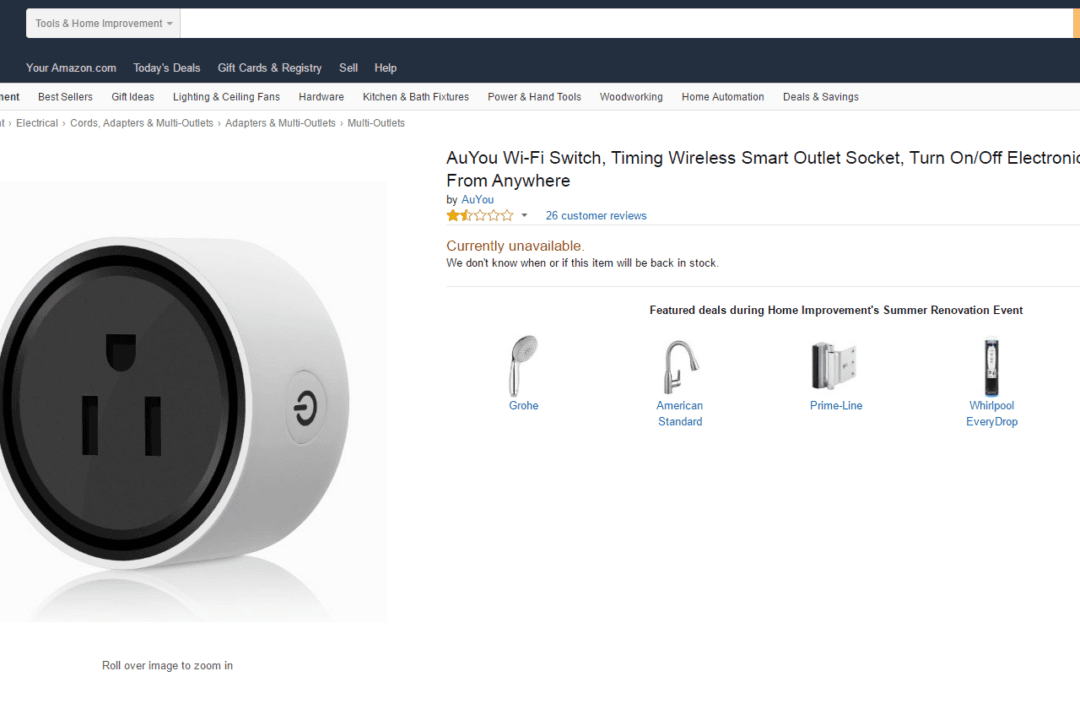View the 26 customer reviews
Image resolution: width=1080 pixels, height=720 pixels.
(595, 215)
